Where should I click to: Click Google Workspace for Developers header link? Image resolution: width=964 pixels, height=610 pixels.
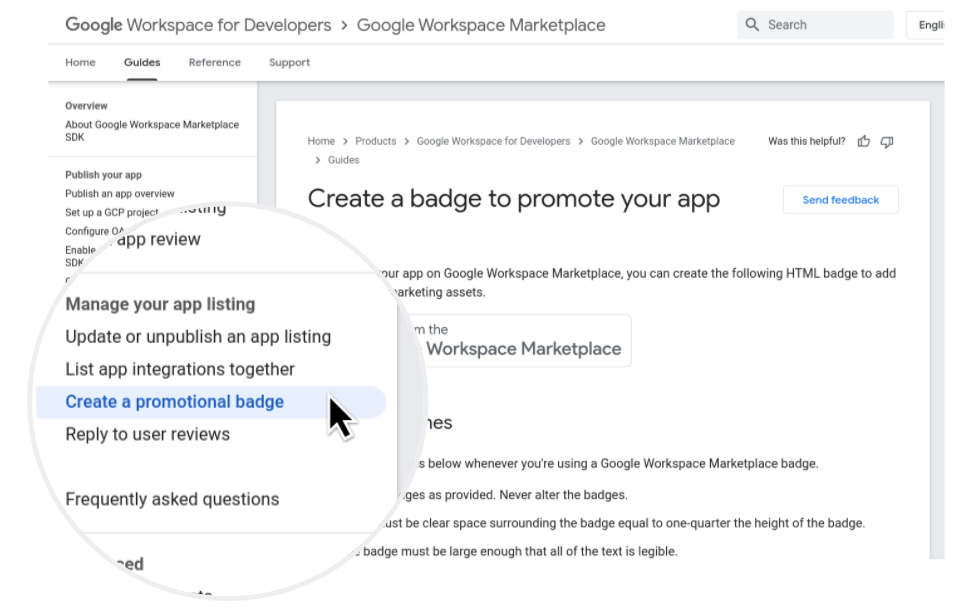click(198, 25)
